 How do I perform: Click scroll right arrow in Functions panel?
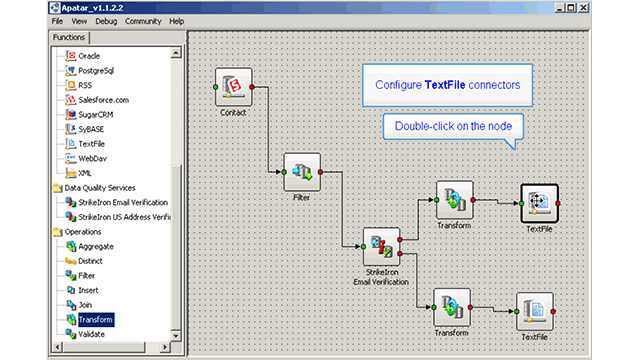tap(165, 347)
